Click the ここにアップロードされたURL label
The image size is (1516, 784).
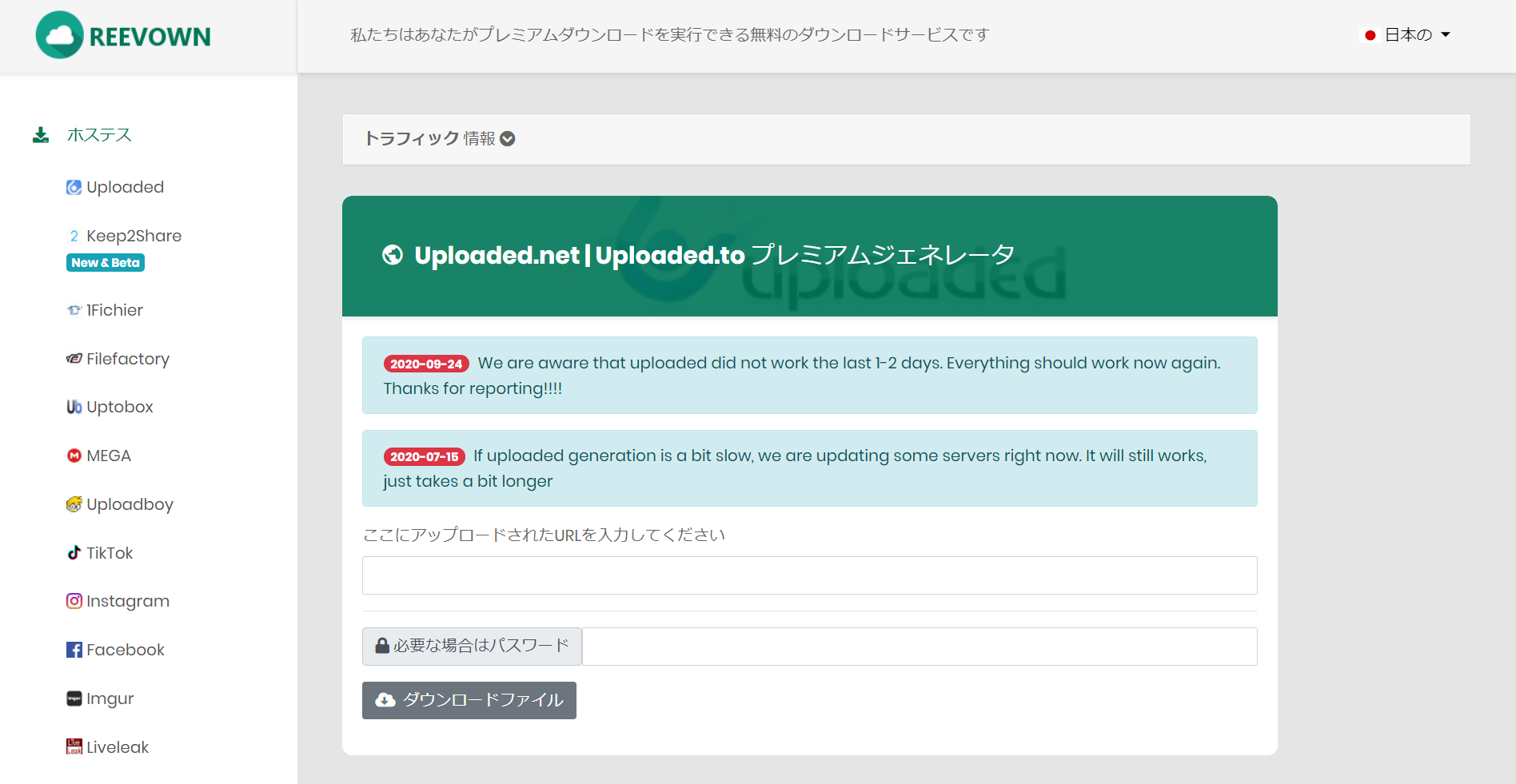click(544, 535)
